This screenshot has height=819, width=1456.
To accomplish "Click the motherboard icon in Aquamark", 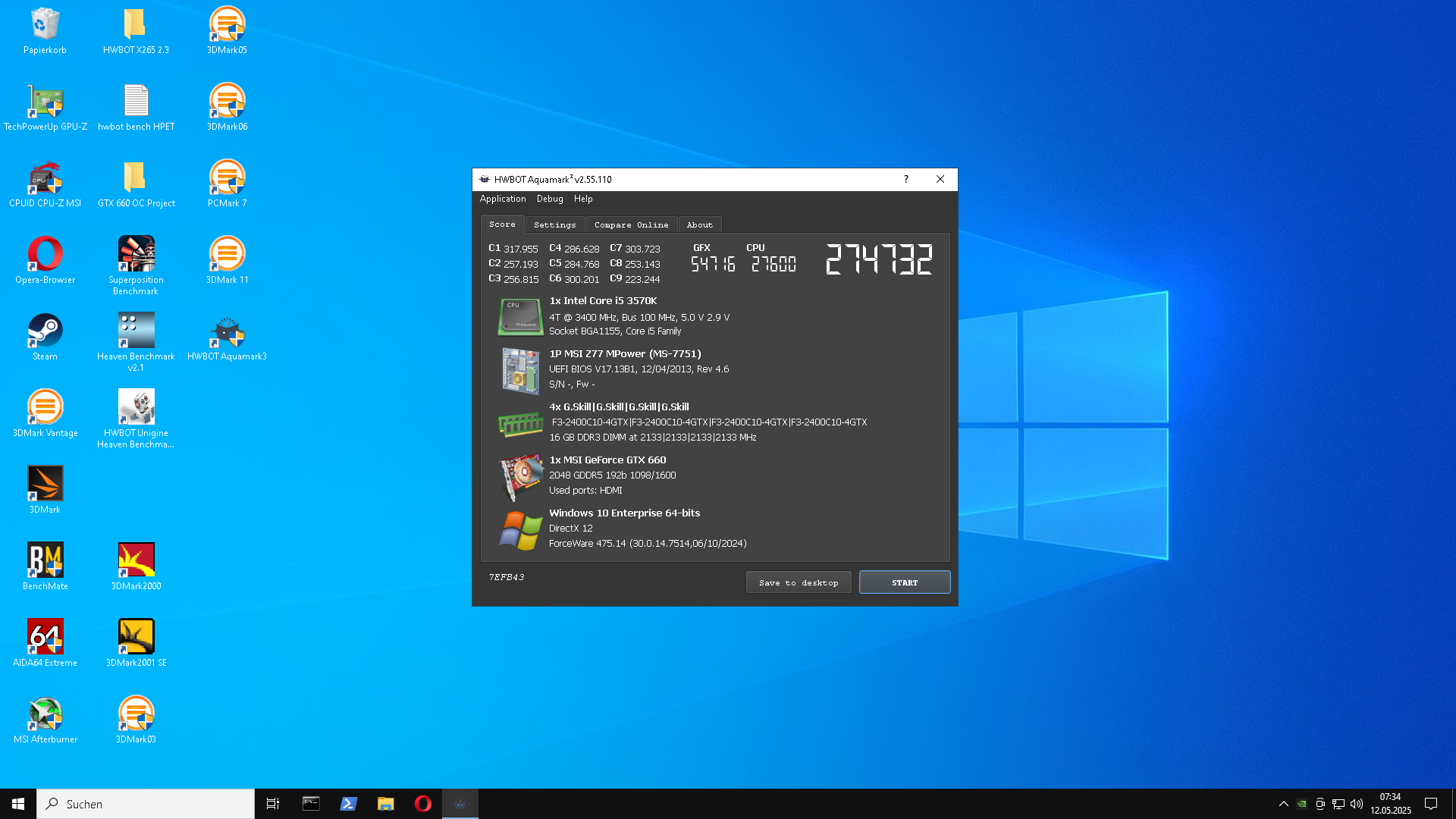I will [x=520, y=370].
